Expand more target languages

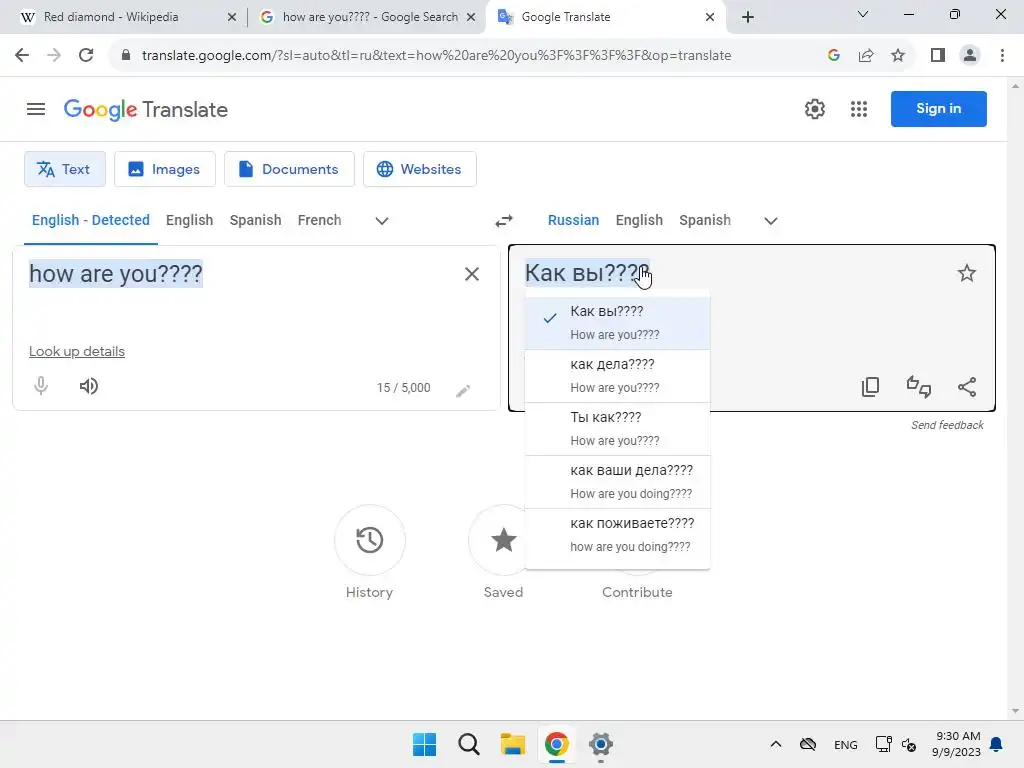pyautogui.click(x=771, y=221)
